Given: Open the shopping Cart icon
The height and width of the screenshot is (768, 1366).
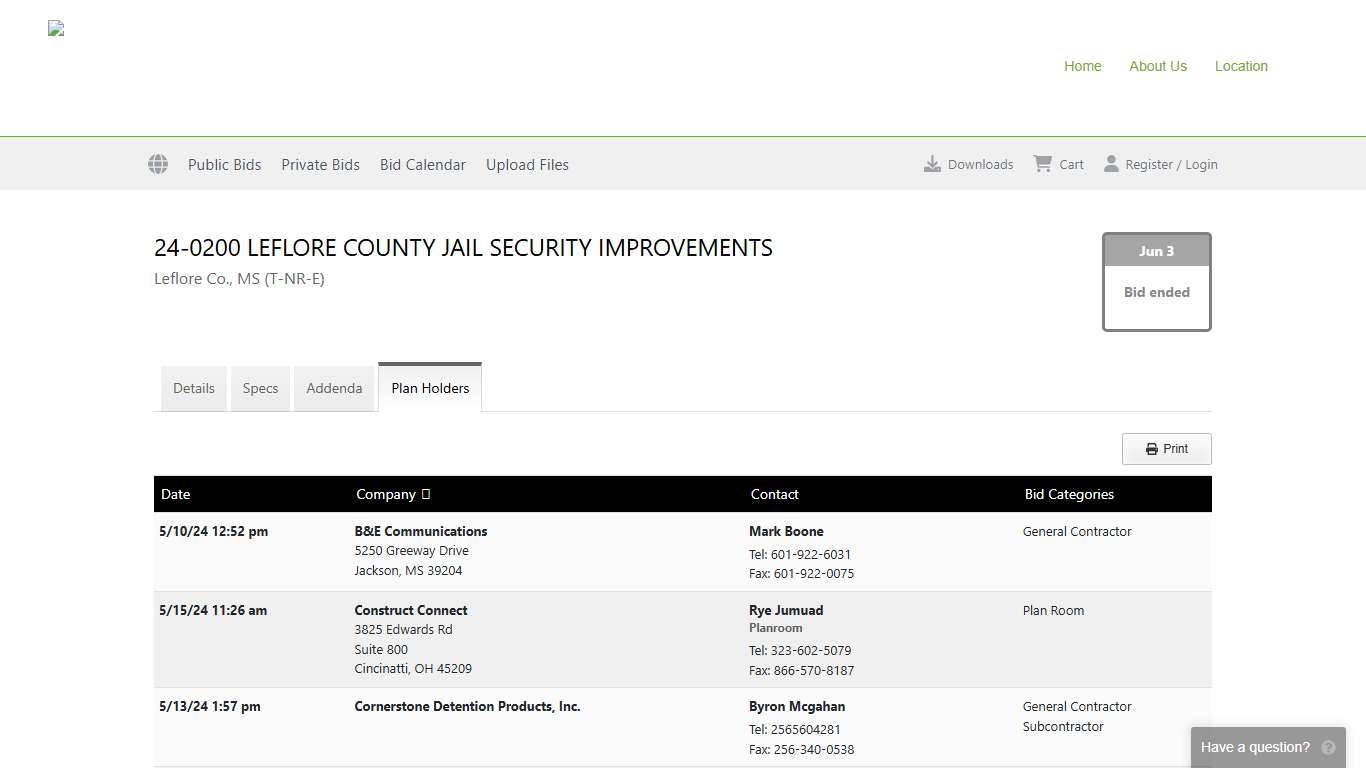Looking at the screenshot, I should [x=1042, y=163].
